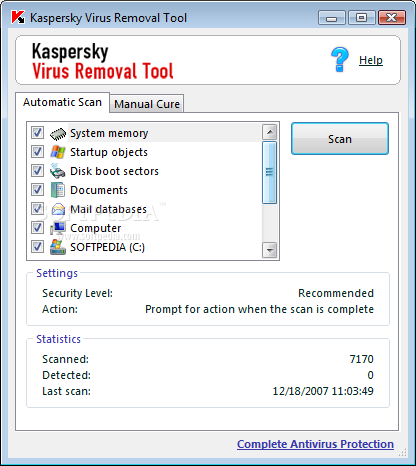The height and width of the screenshot is (466, 416).
Task: Click the Kaspersky logo in title bar
Action: tap(18, 17)
